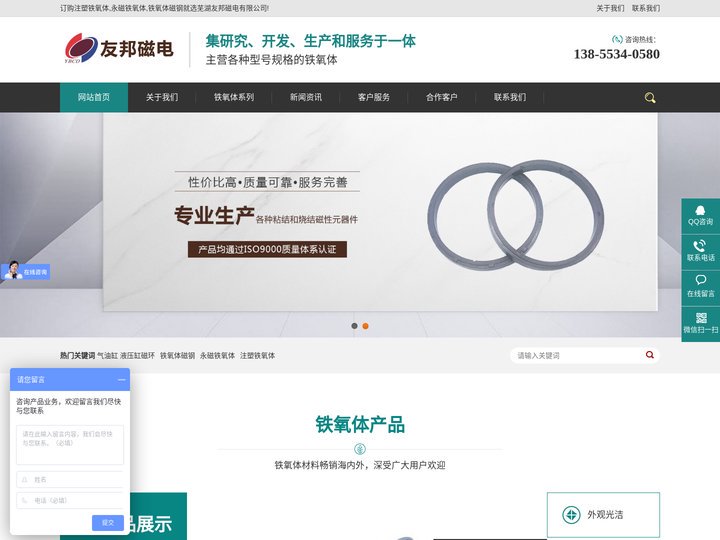Focus the message content textarea
This screenshot has width=720, height=540.
pyautogui.click(x=70, y=445)
